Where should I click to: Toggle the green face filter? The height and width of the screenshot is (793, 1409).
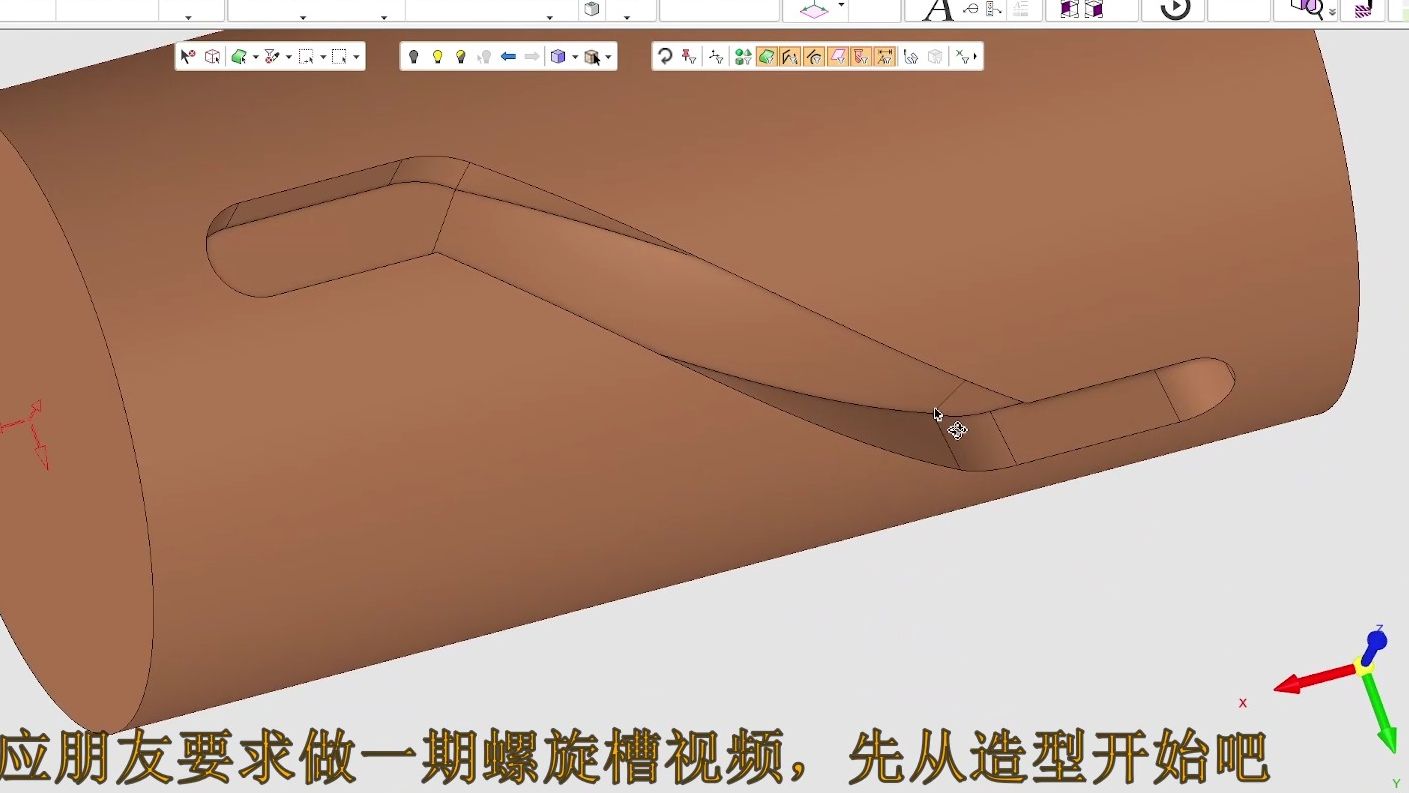click(x=766, y=57)
